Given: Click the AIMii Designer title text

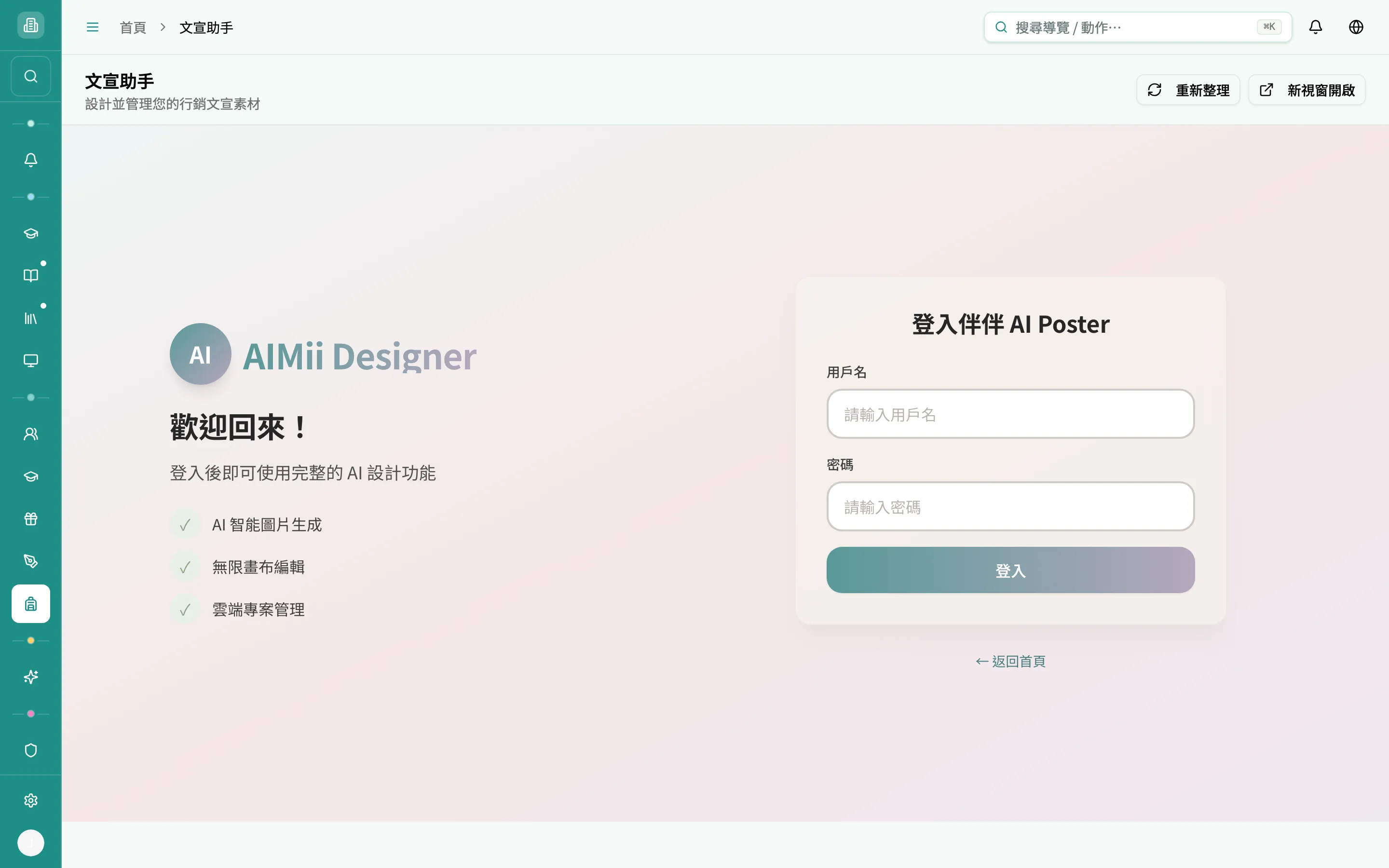Looking at the screenshot, I should pos(359,356).
